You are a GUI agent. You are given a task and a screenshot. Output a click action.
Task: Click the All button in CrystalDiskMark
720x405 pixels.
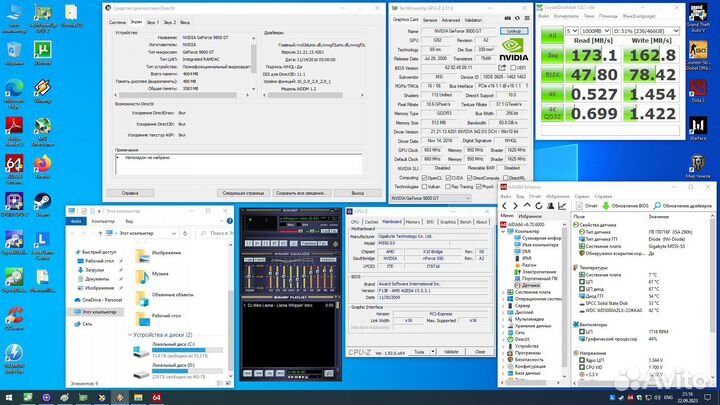[552, 35]
